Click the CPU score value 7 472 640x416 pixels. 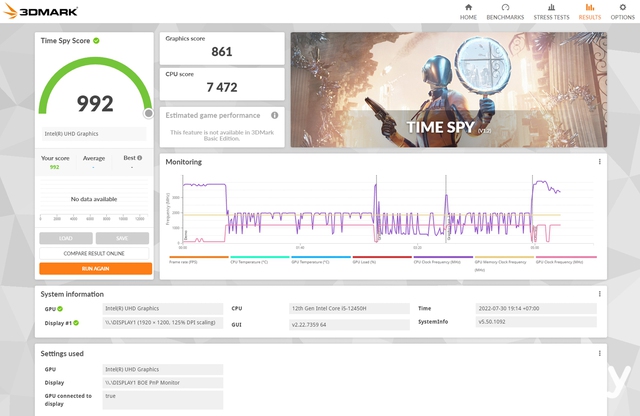222,87
